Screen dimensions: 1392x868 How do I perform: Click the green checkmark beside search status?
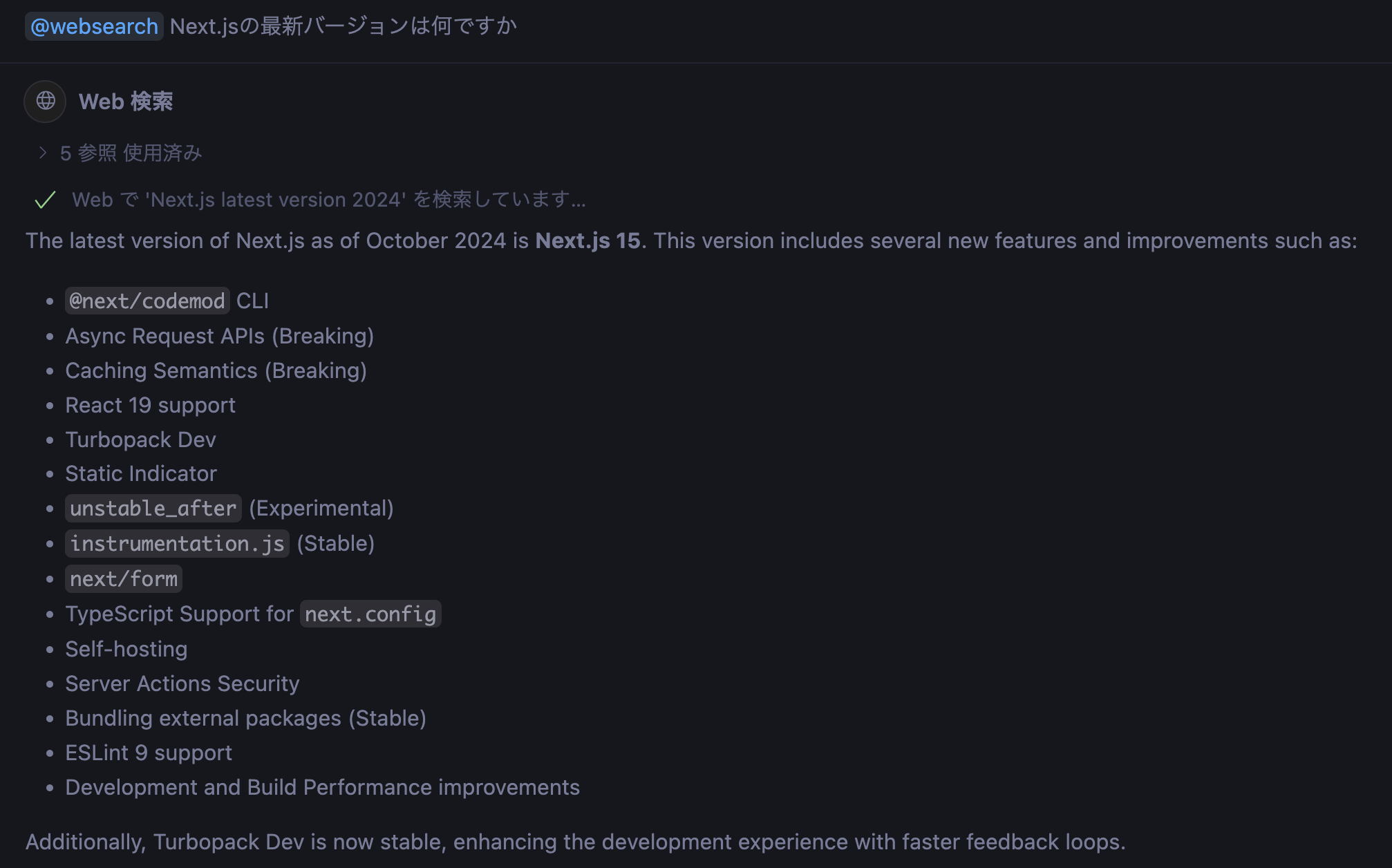pos(44,200)
